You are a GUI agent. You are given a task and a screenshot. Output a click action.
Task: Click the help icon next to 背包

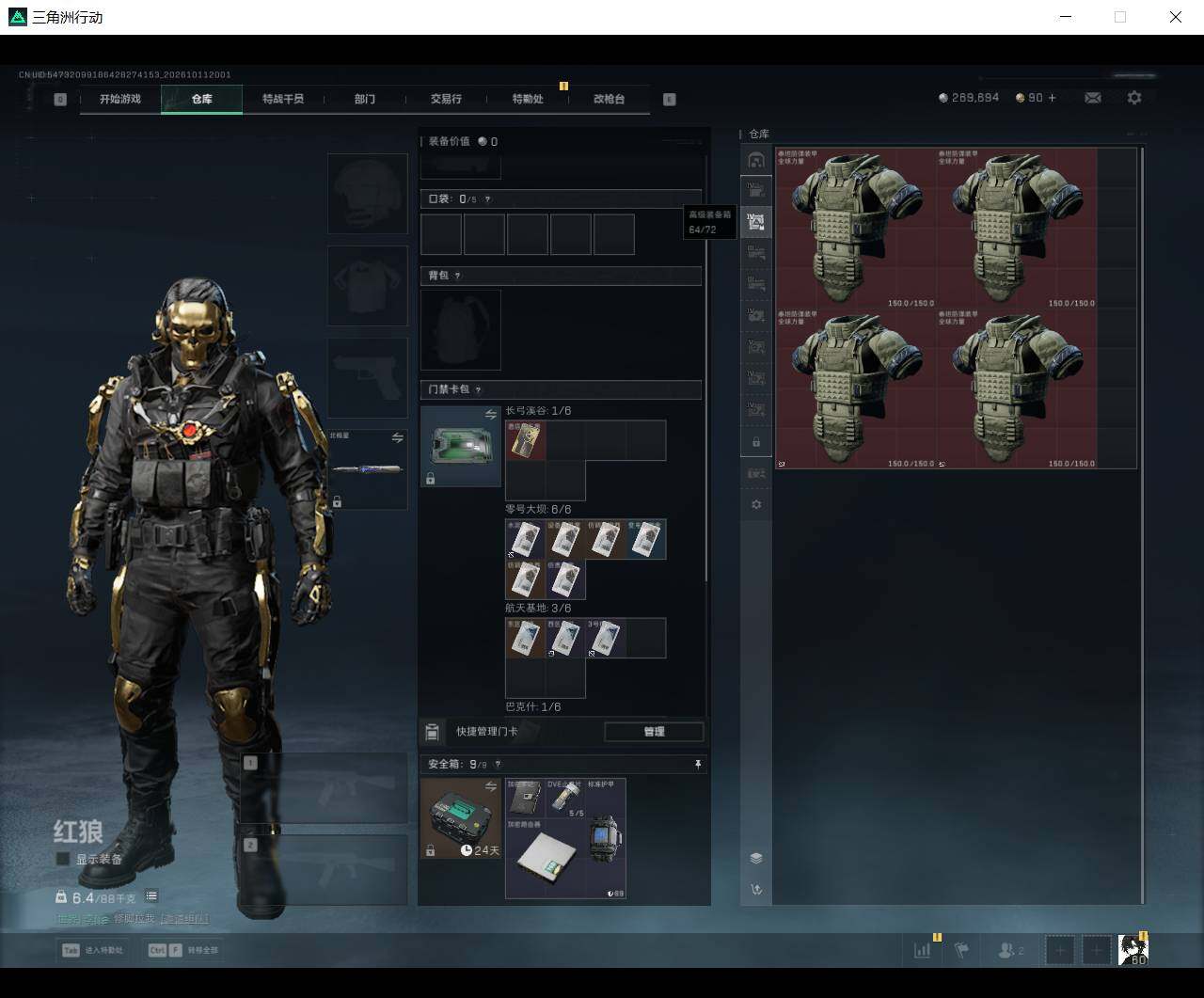[458, 276]
